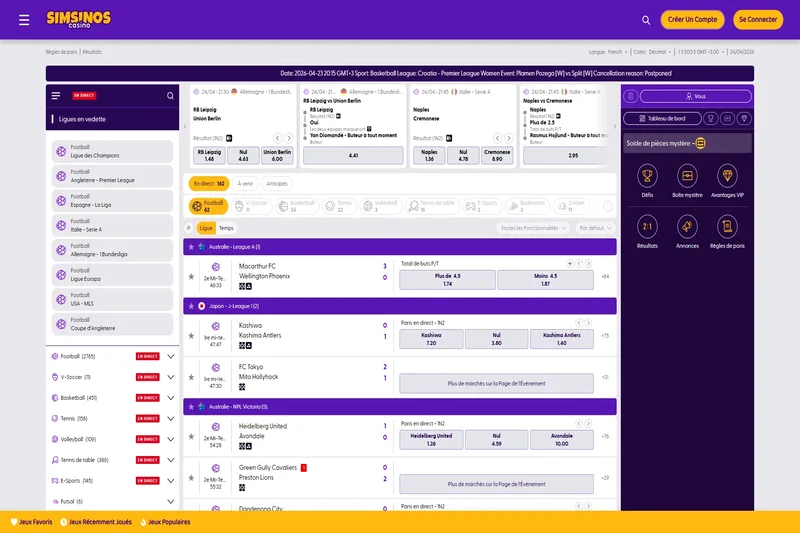Open the Avantages VIP diamond icon
Image resolution: width=800 pixels, height=533 pixels.
point(727,176)
